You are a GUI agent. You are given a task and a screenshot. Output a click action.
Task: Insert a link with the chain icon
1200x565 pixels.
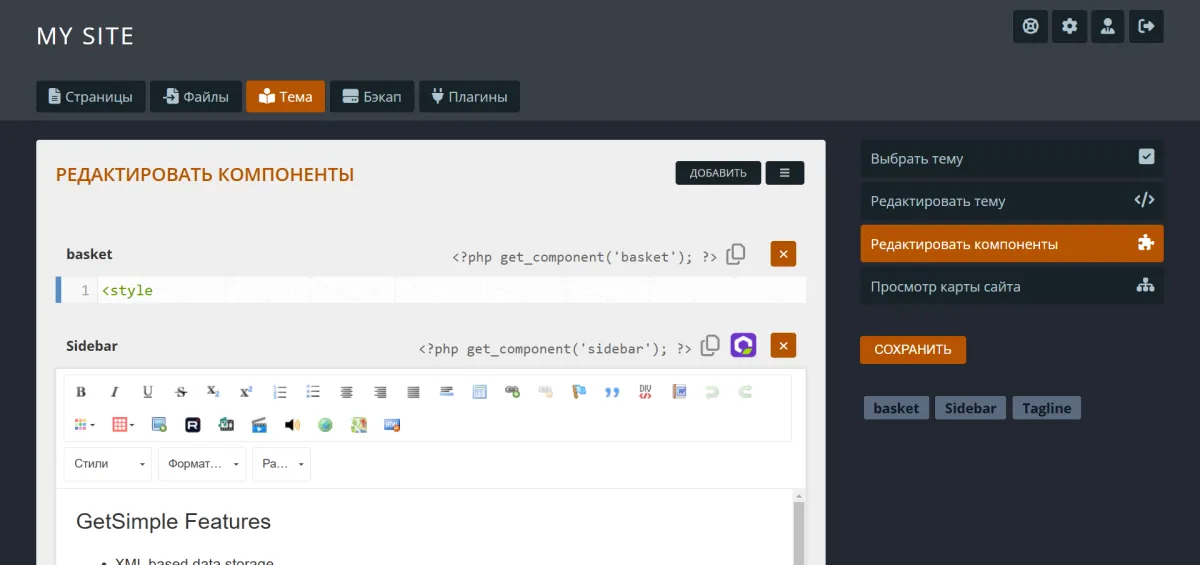pyautogui.click(x=512, y=392)
